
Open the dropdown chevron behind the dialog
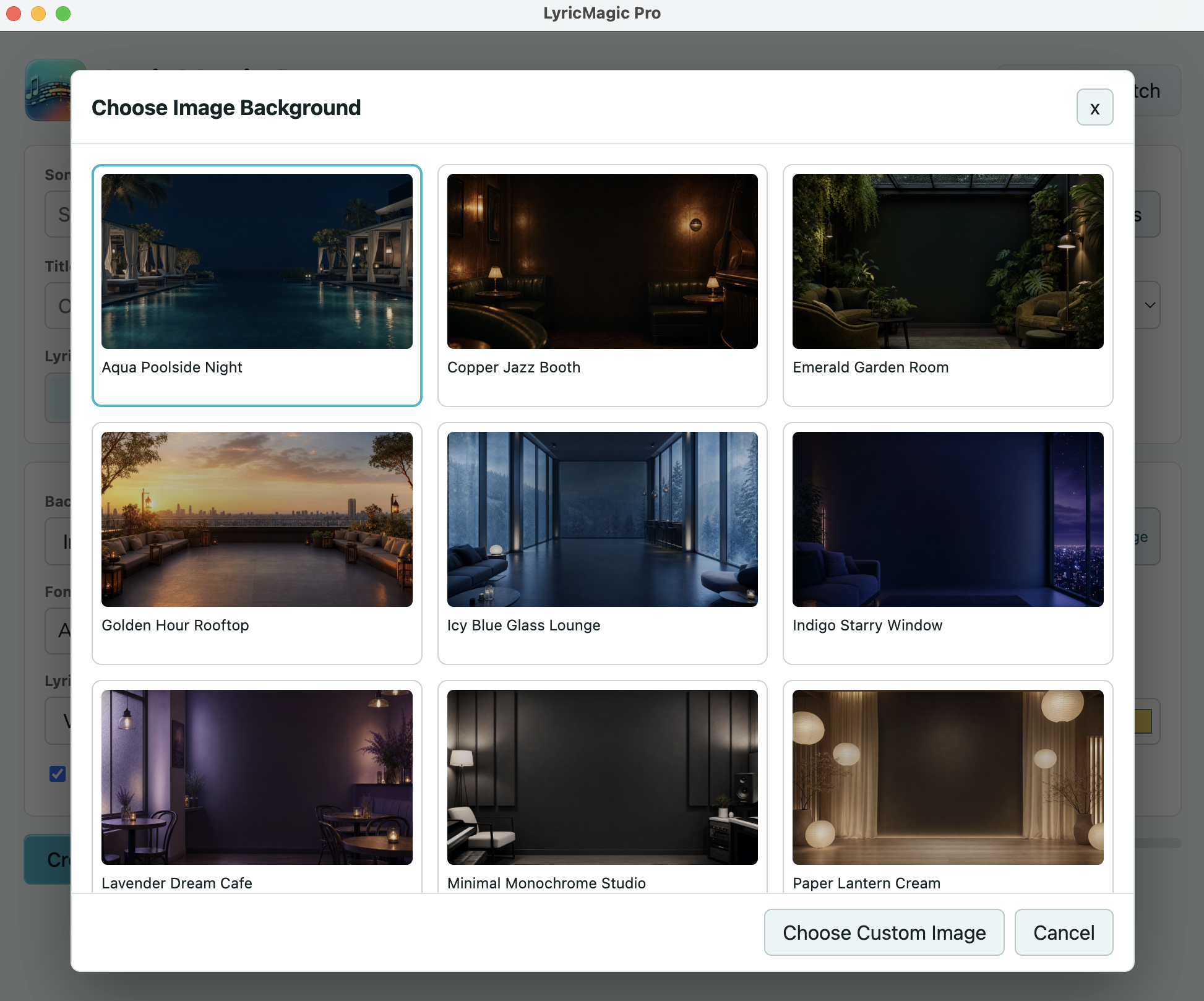click(1150, 305)
